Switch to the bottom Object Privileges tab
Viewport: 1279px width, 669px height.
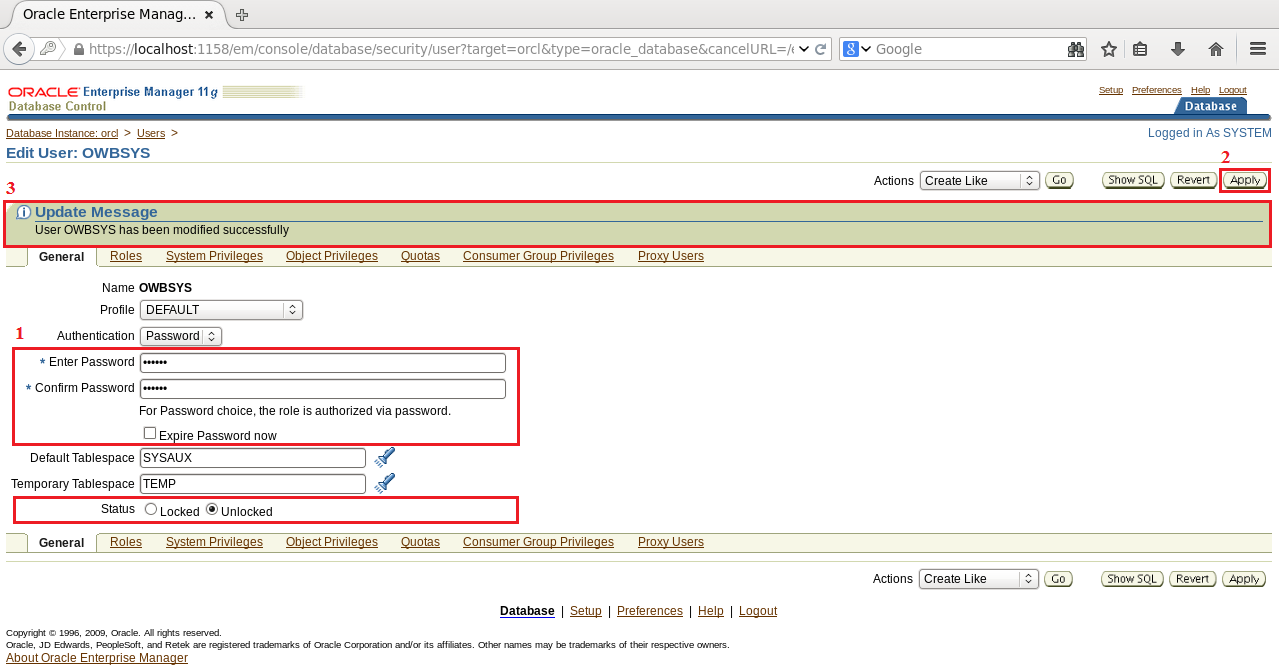pyautogui.click(x=332, y=542)
